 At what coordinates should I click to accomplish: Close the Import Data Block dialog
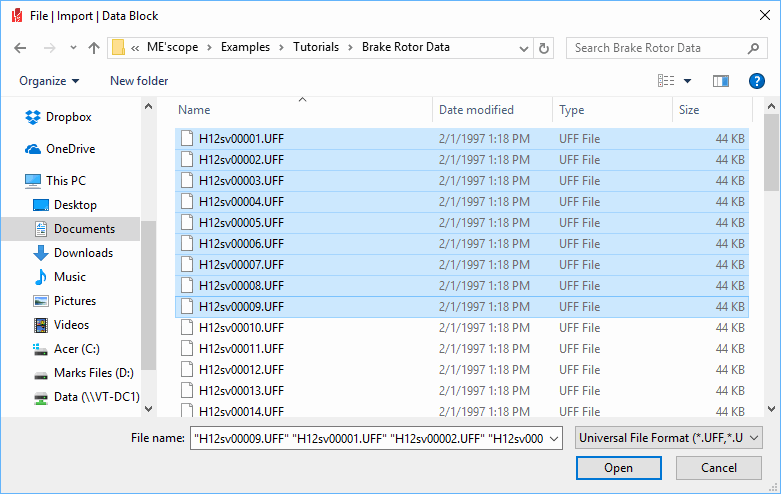[765, 15]
